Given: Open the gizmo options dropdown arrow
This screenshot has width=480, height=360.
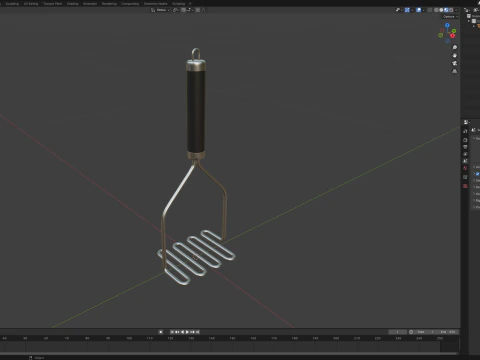Looking at the screenshot, I should click(412, 10).
